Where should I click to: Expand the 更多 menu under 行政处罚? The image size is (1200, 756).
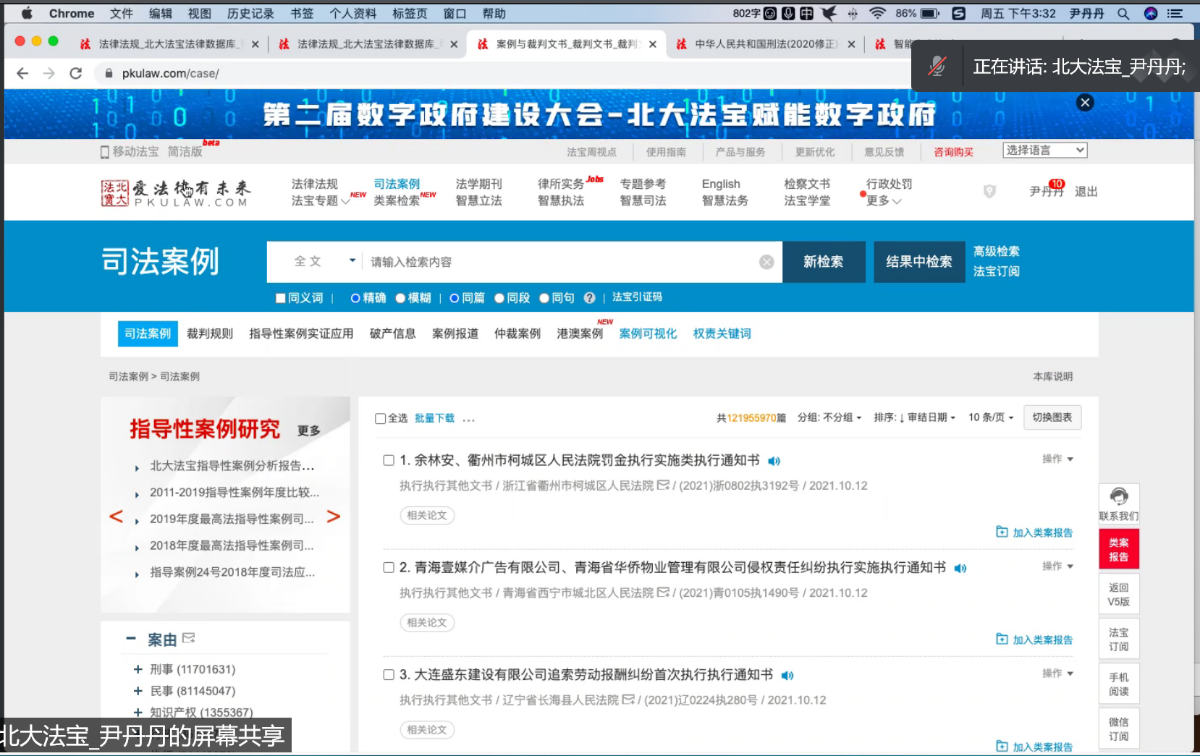pos(884,201)
